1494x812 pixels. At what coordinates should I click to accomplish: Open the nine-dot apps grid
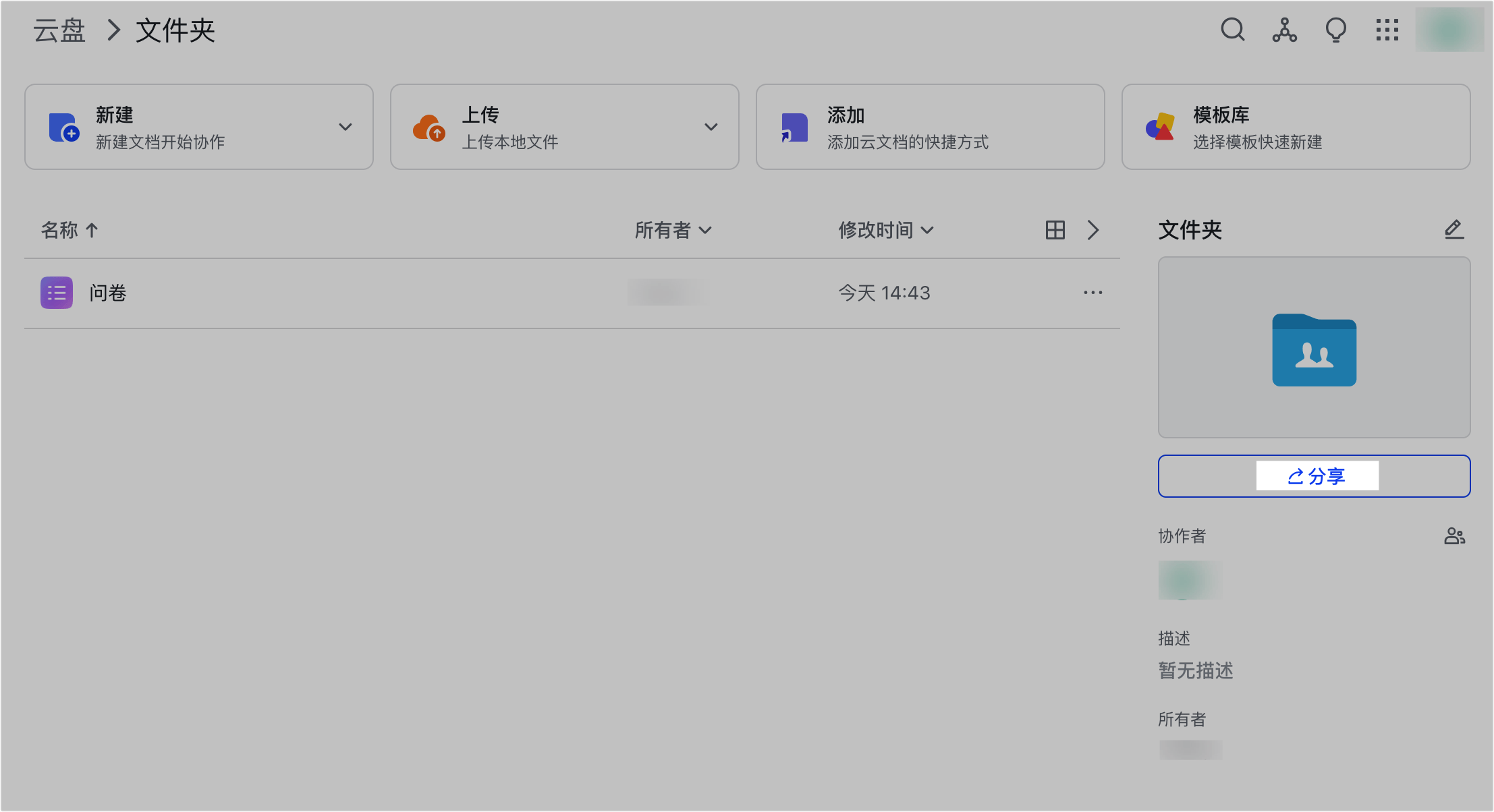(1387, 30)
